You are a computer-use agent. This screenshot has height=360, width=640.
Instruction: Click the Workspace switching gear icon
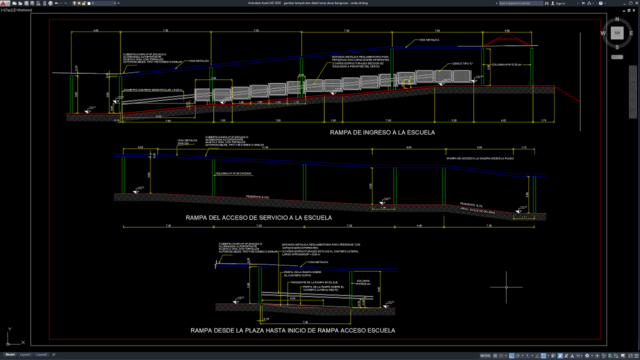coord(587,356)
